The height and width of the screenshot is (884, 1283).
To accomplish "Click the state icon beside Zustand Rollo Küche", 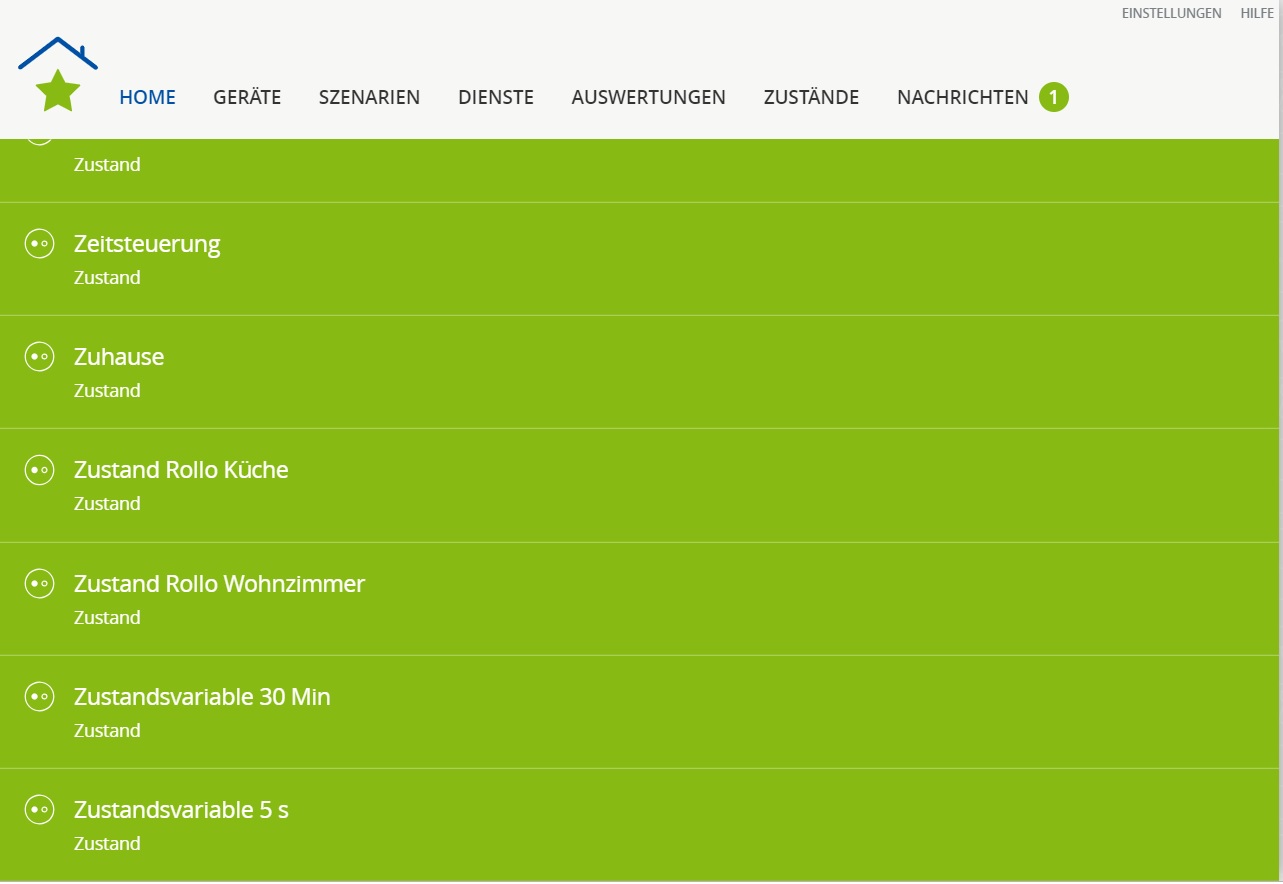I will (39, 470).
